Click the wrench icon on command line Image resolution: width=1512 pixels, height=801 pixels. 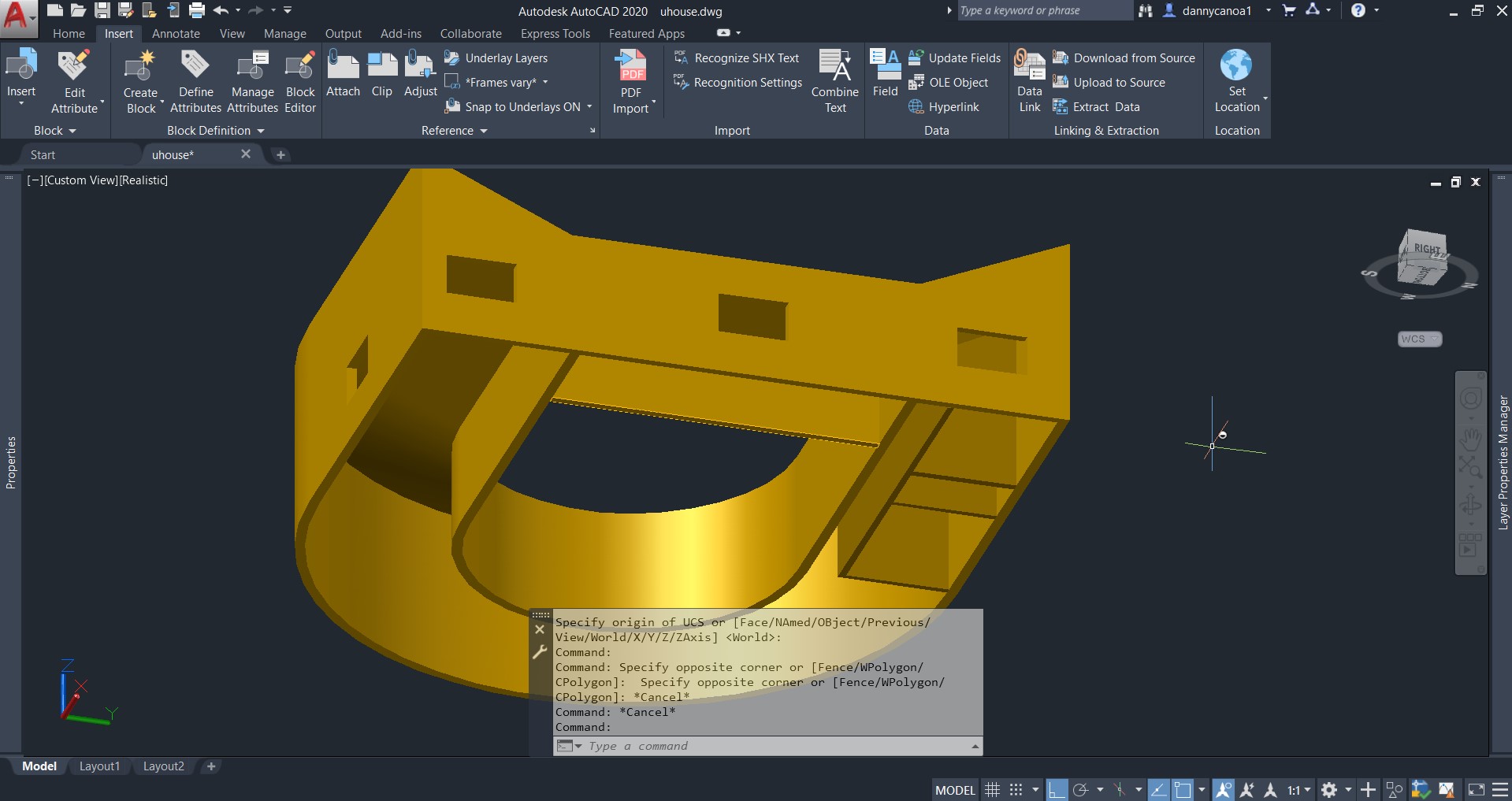click(540, 651)
